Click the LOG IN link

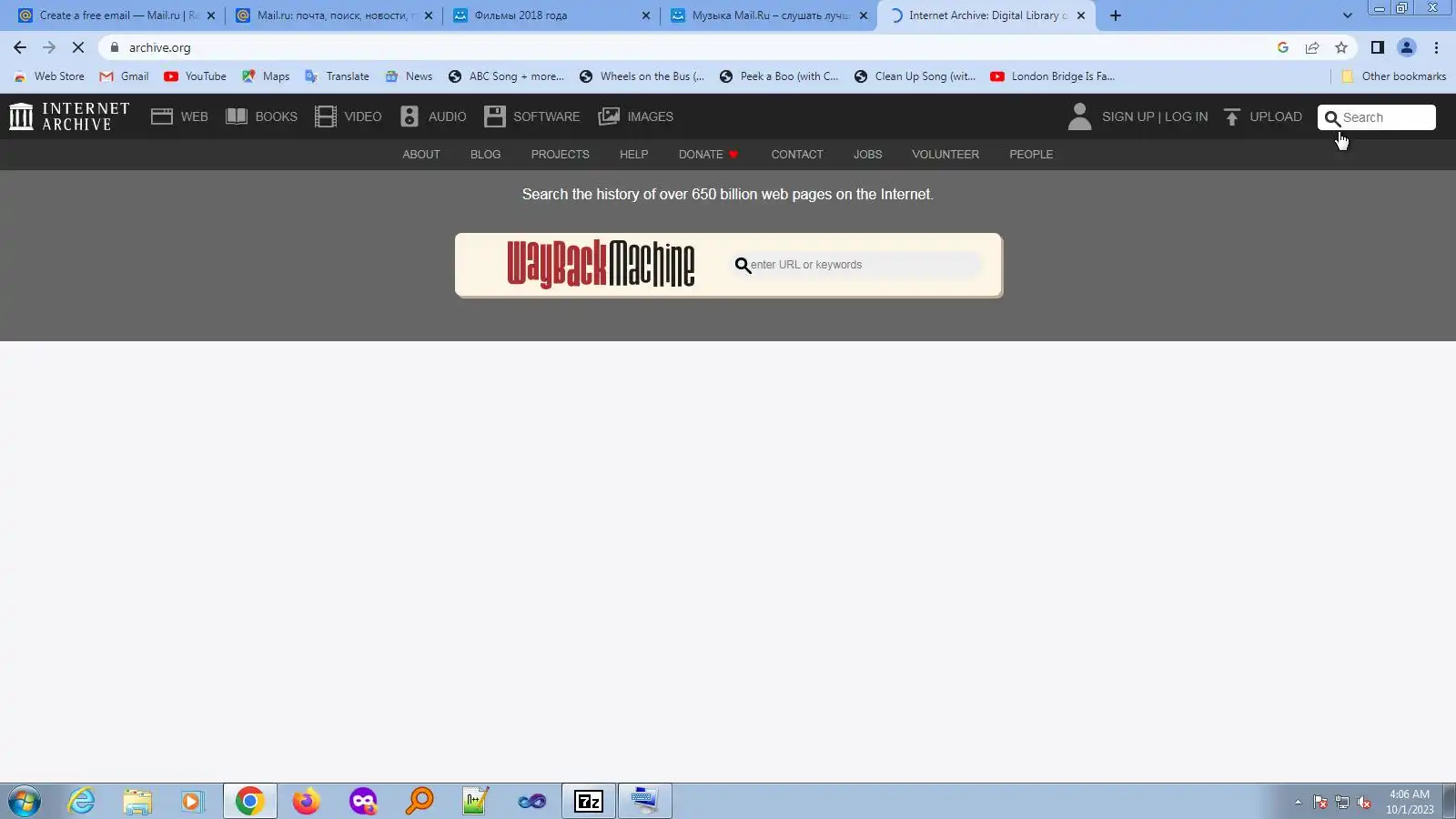[x=1187, y=116]
